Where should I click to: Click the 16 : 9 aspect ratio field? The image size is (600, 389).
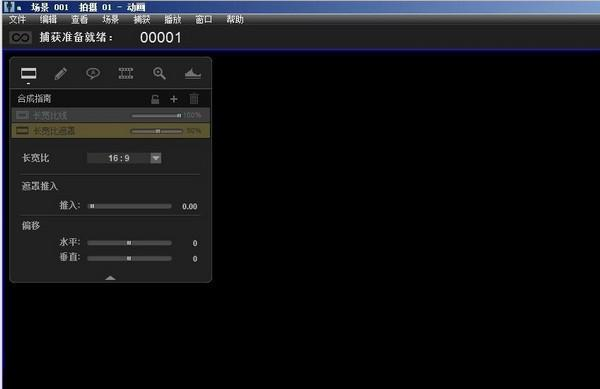click(119, 158)
